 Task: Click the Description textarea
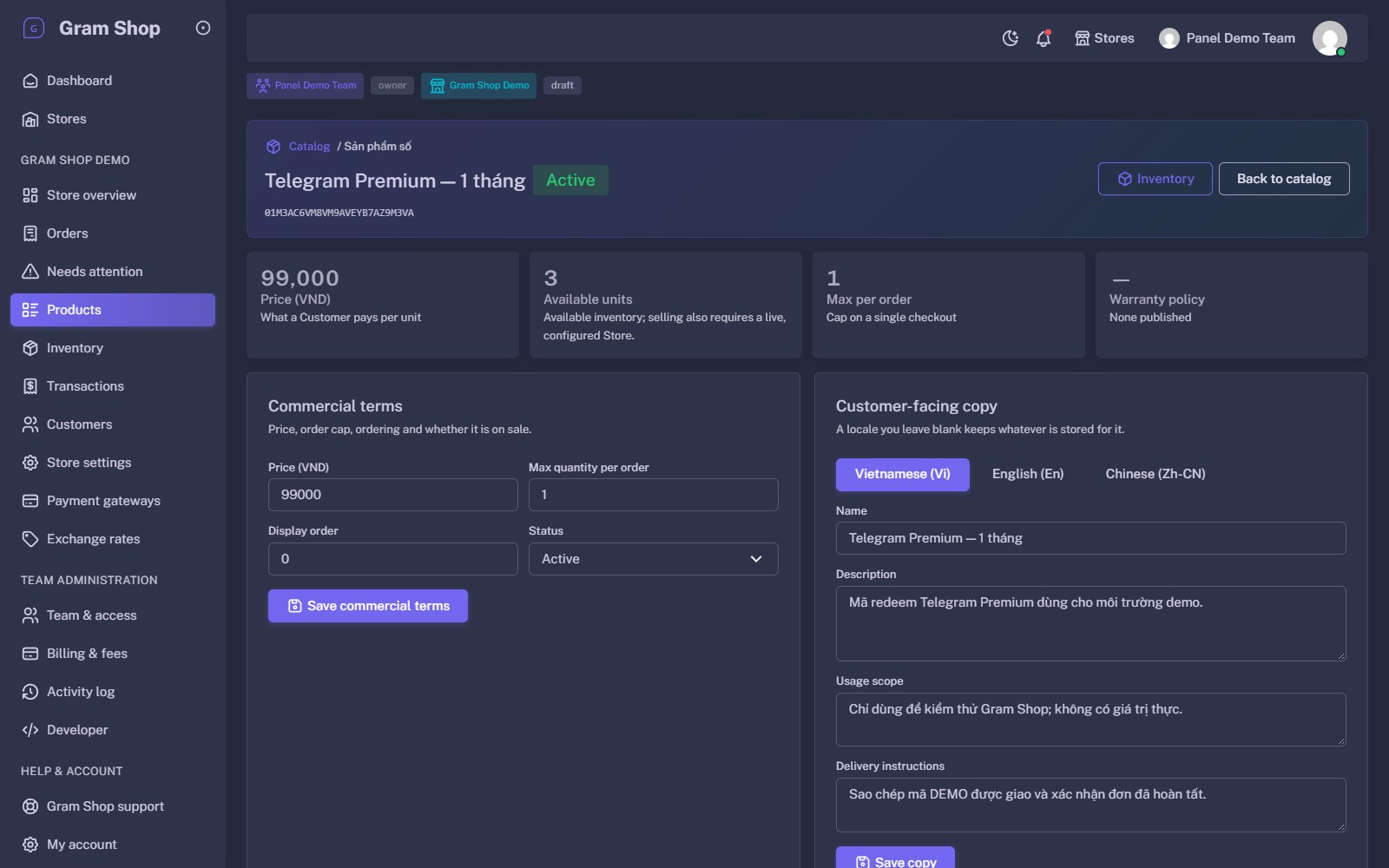(x=1091, y=623)
